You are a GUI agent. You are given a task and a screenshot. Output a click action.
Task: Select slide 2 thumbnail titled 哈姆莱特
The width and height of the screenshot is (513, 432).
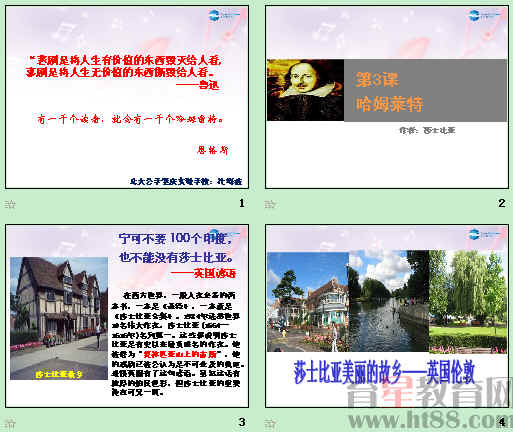pos(387,97)
